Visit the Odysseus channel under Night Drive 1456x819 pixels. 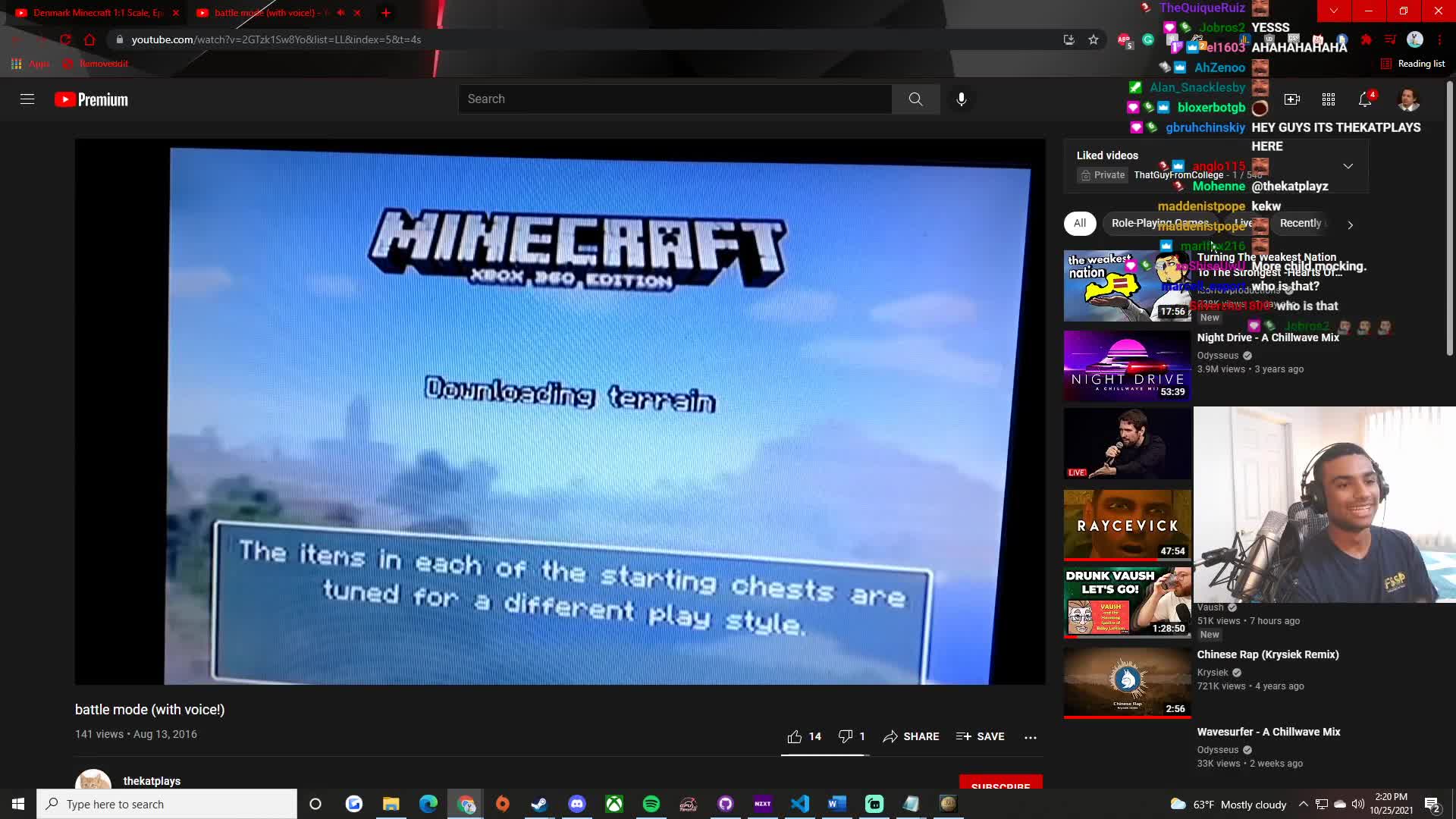pos(1218,356)
